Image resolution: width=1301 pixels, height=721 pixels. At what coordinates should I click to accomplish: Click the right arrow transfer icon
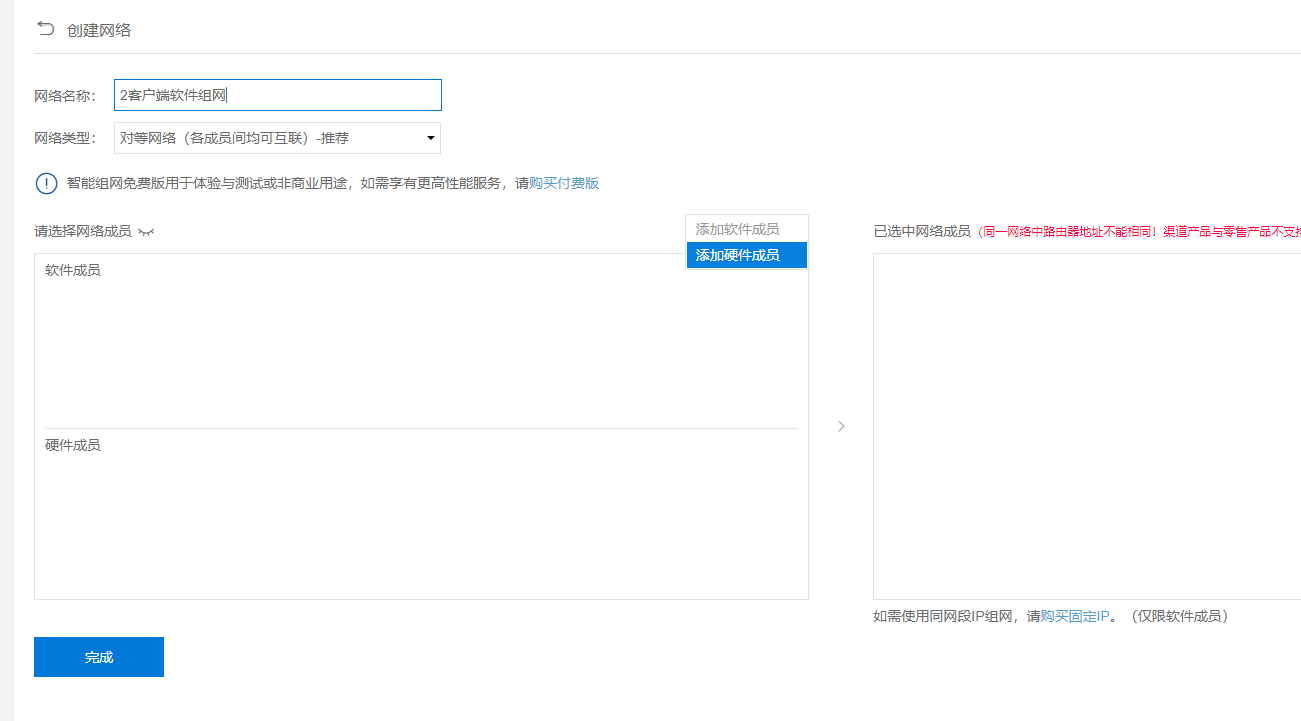tap(841, 425)
